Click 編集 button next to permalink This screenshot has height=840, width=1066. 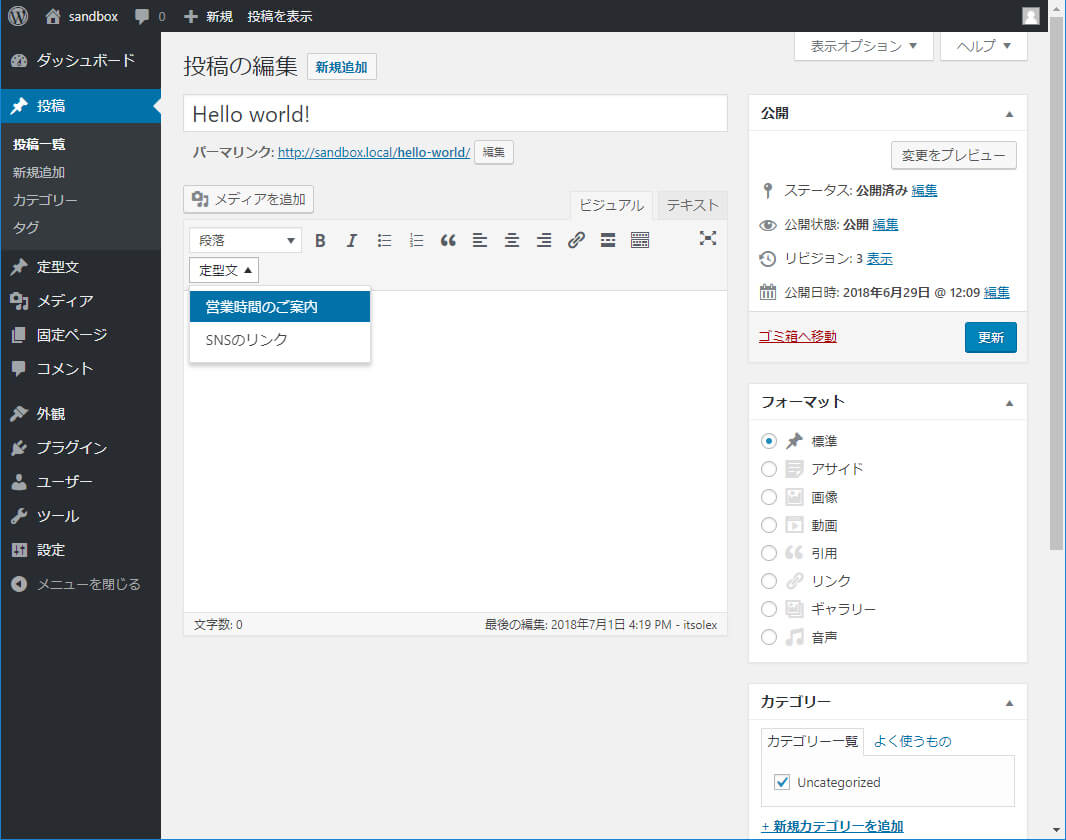pos(494,152)
